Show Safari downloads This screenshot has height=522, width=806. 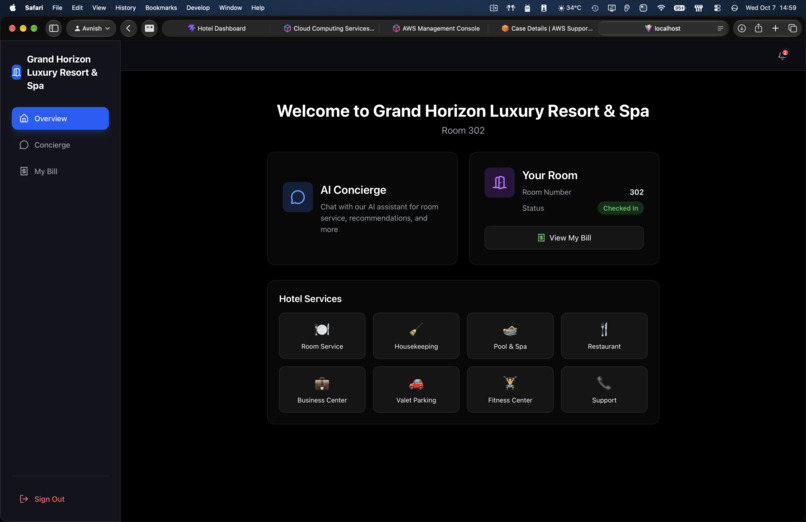click(741, 28)
